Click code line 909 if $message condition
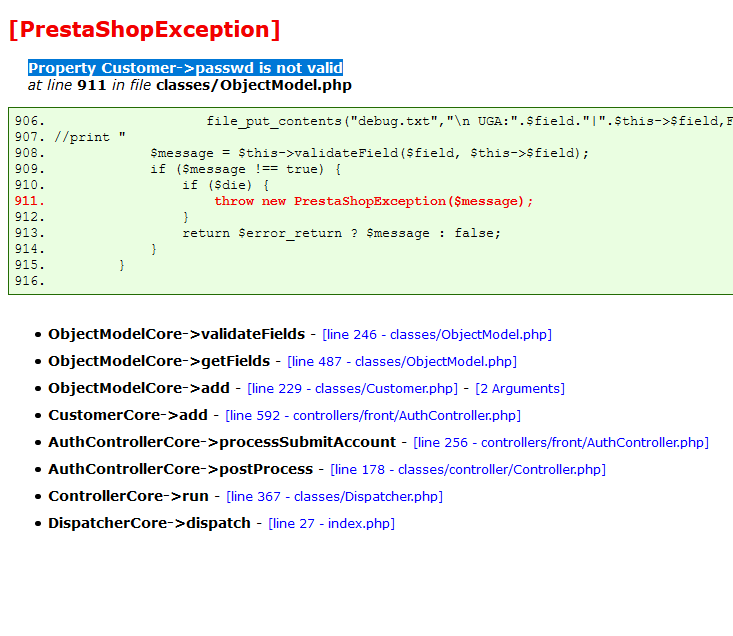Viewport: 733px width, 636px height. pos(245,169)
